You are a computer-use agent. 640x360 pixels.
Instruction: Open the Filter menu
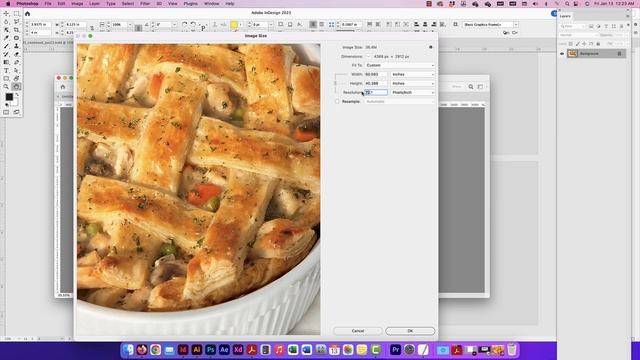pos(145,4)
